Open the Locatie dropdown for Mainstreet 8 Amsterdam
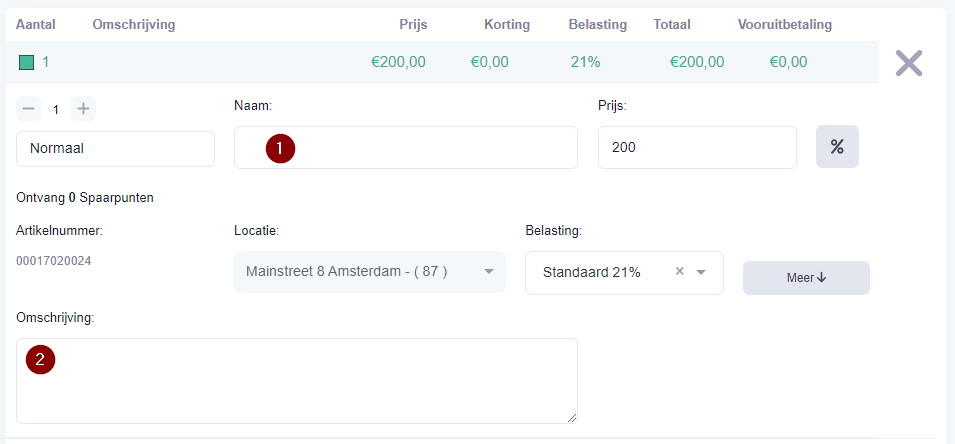This screenshot has width=955, height=444. [x=370, y=272]
